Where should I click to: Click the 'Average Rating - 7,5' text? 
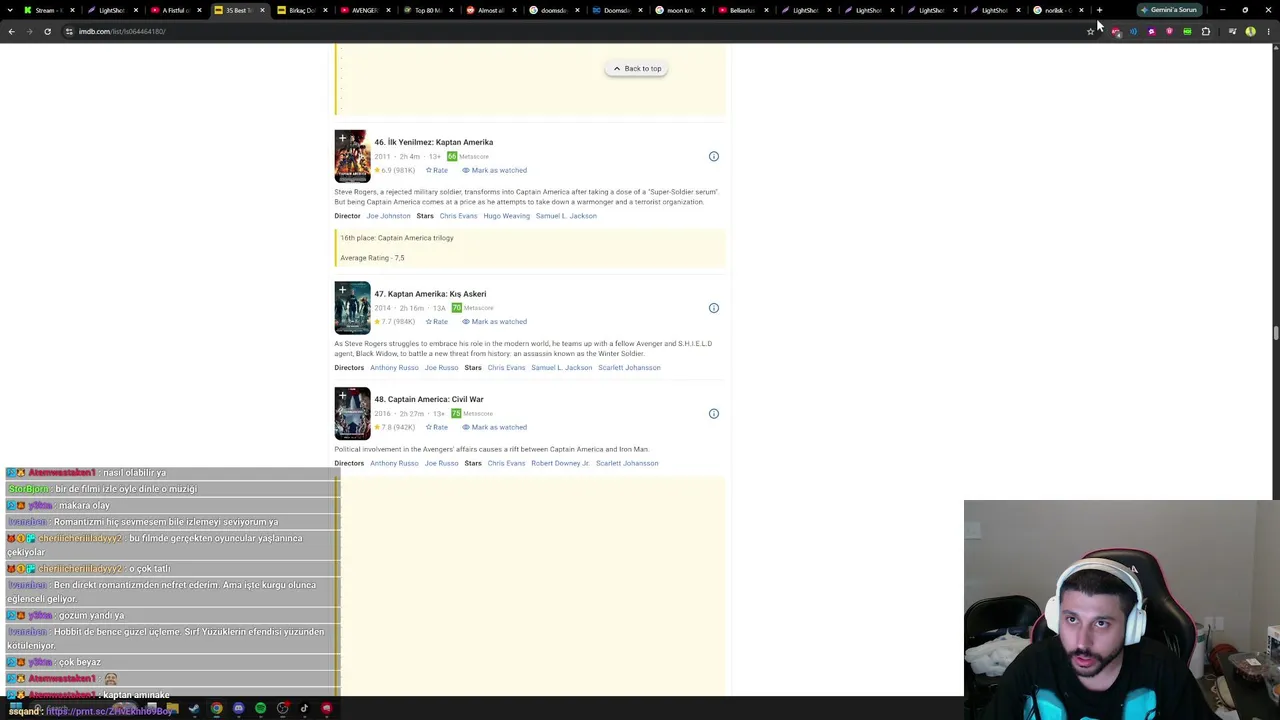372,258
